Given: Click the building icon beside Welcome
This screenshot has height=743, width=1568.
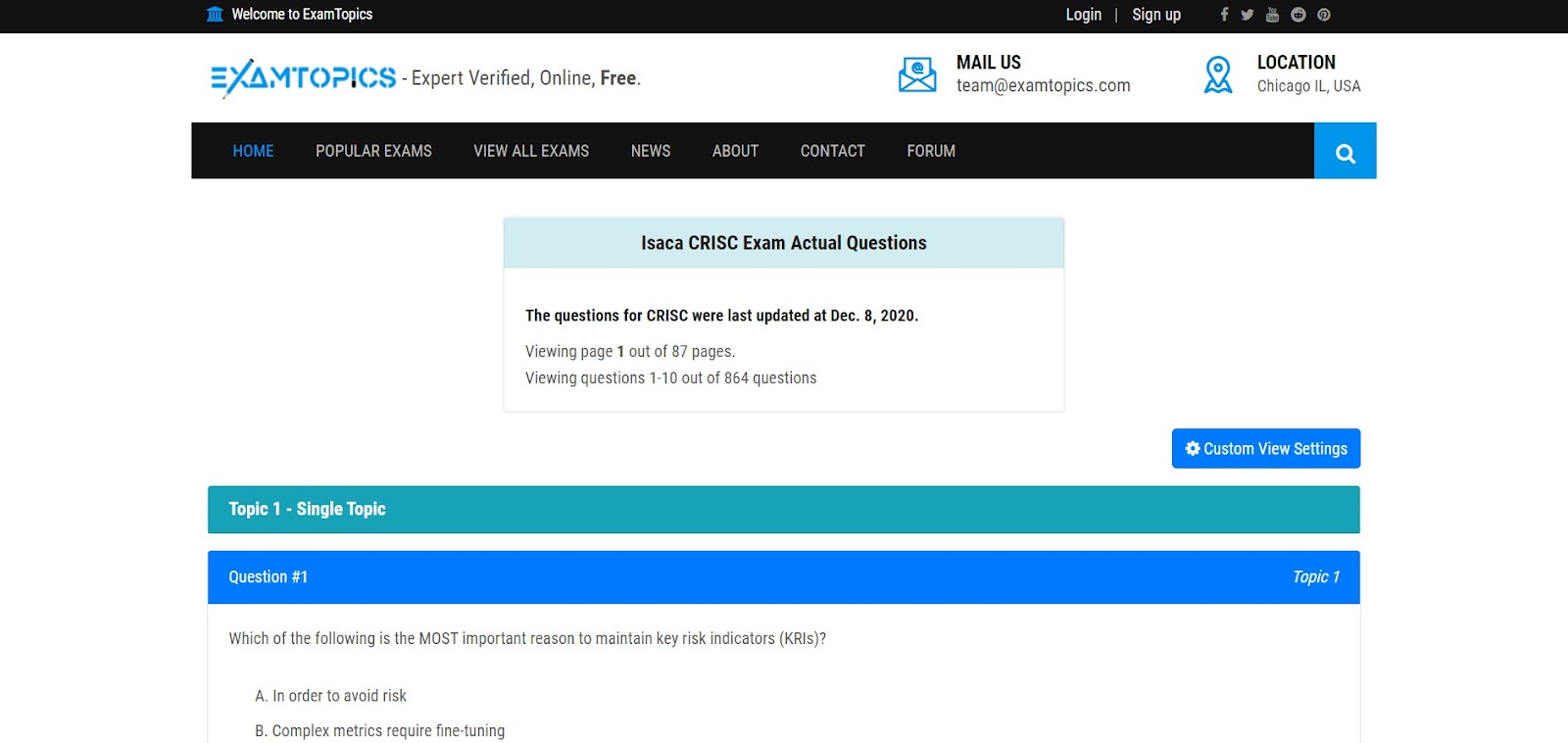Looking at the screenshot, I should click(216, 15).
